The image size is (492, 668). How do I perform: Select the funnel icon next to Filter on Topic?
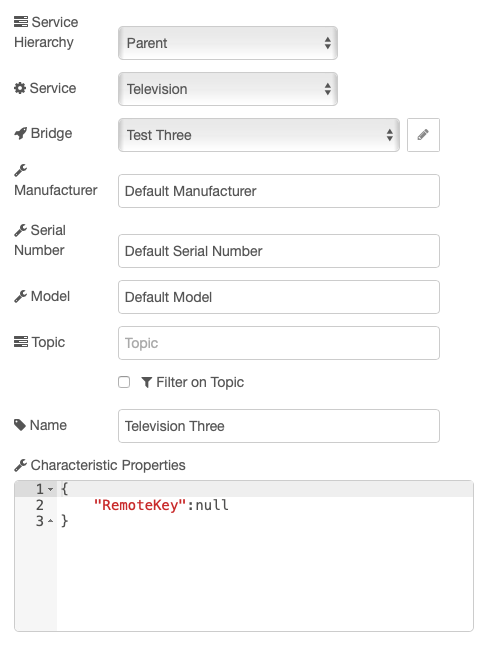(147, 383)
